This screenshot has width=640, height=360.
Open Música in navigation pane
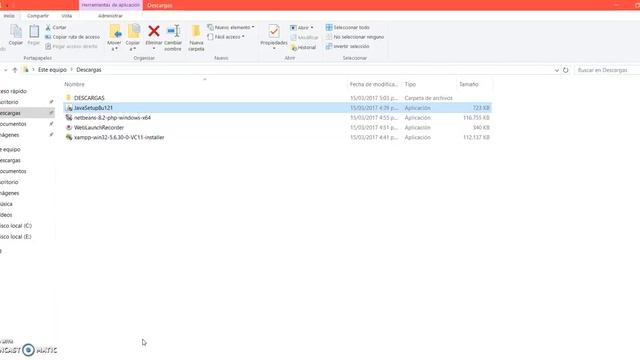pyautogui.click(x=6, y=204)
